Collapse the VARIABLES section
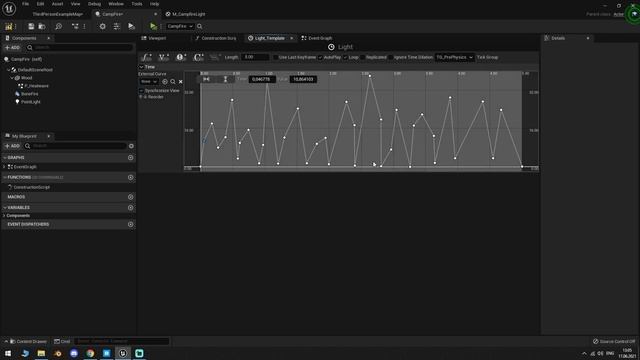 tap(4, 207)
